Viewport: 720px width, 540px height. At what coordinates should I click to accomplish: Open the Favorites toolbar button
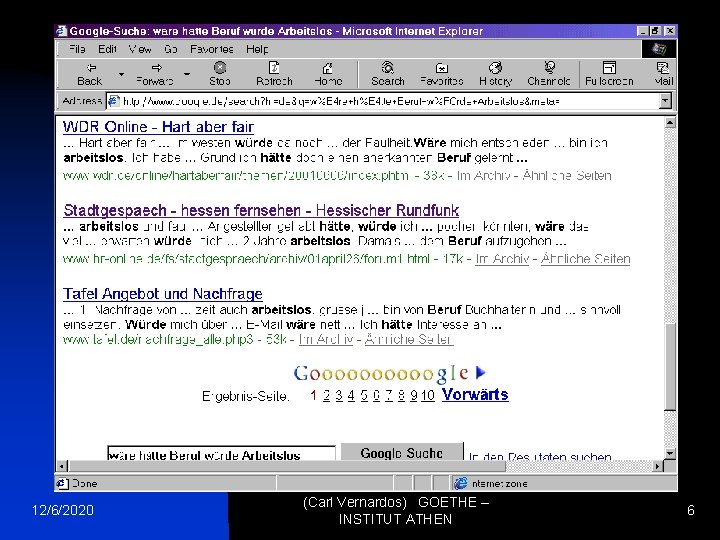[x=442, y=74]
